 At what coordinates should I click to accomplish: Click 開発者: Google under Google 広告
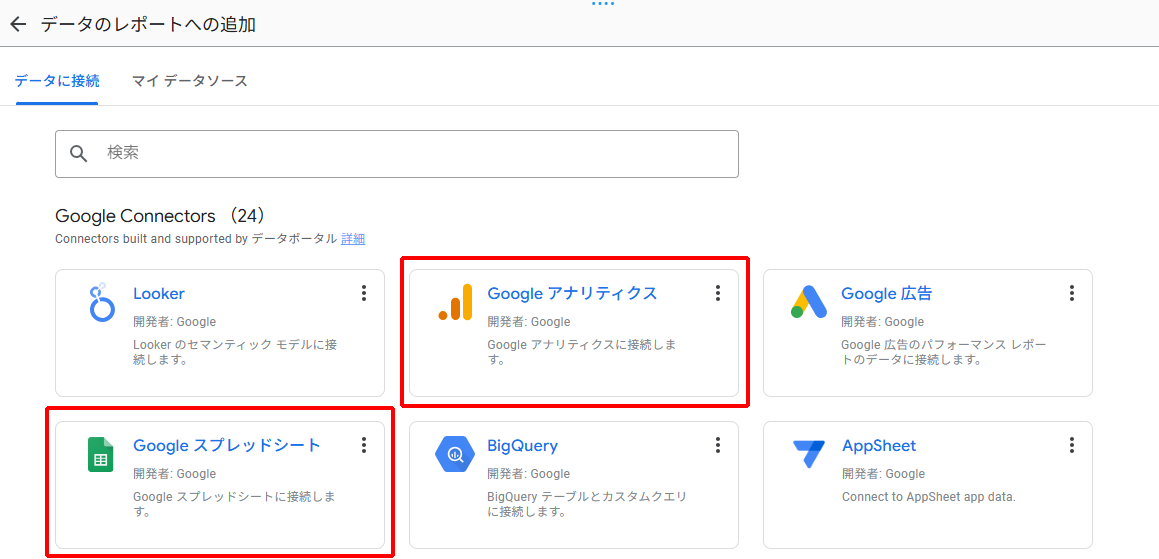tap(883, 322)
